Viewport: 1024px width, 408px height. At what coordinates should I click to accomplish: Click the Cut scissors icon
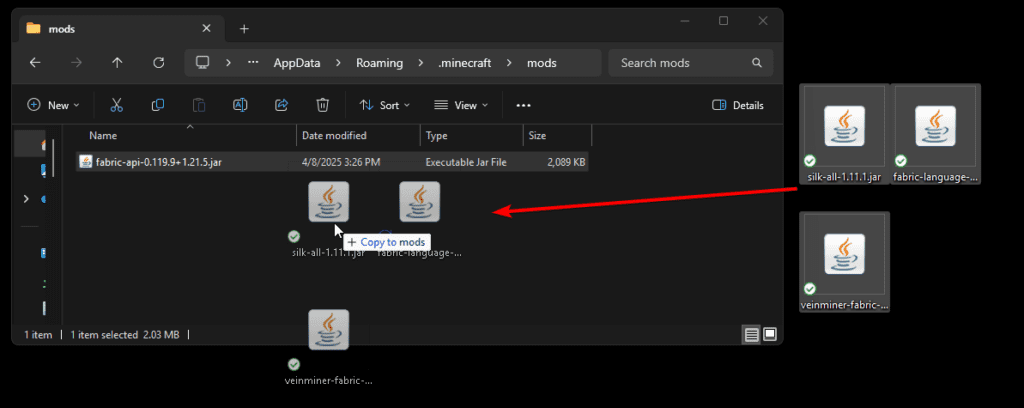point(116,104)
